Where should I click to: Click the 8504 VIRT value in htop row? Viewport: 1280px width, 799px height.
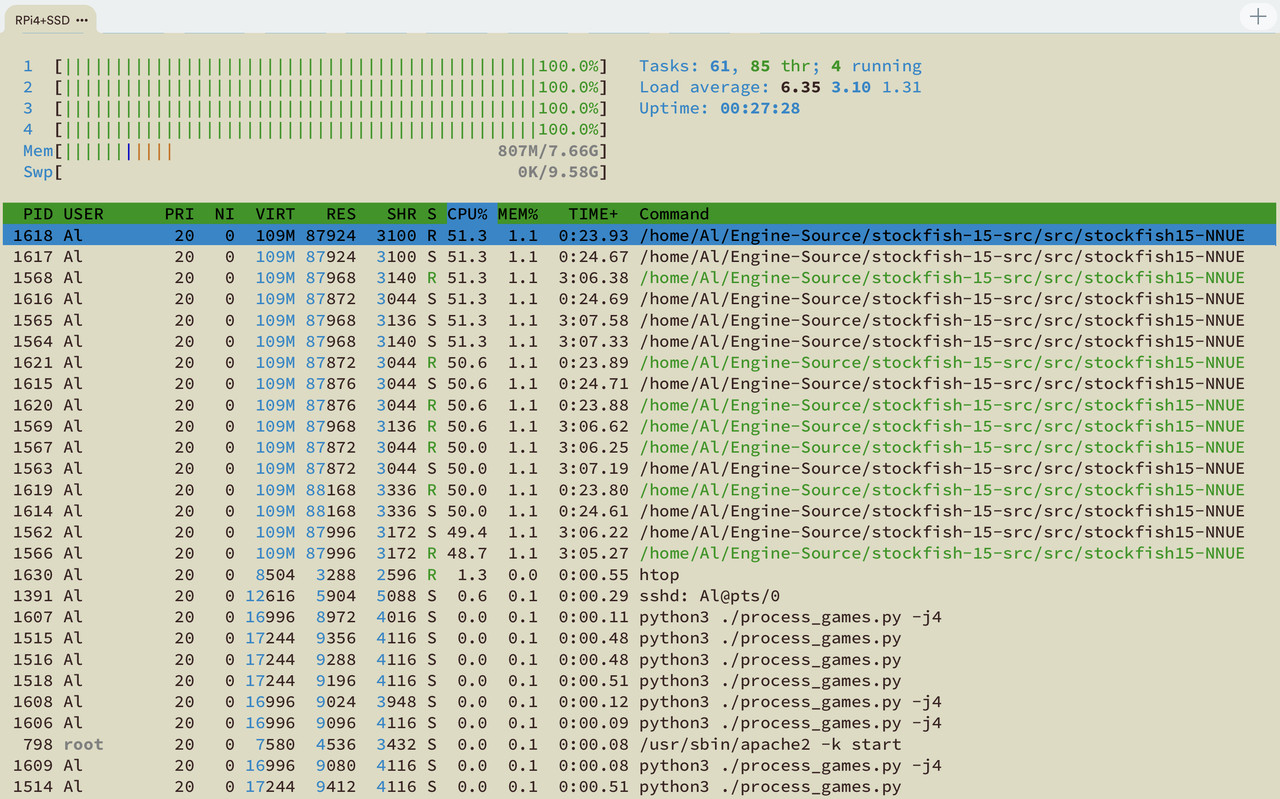275,575
